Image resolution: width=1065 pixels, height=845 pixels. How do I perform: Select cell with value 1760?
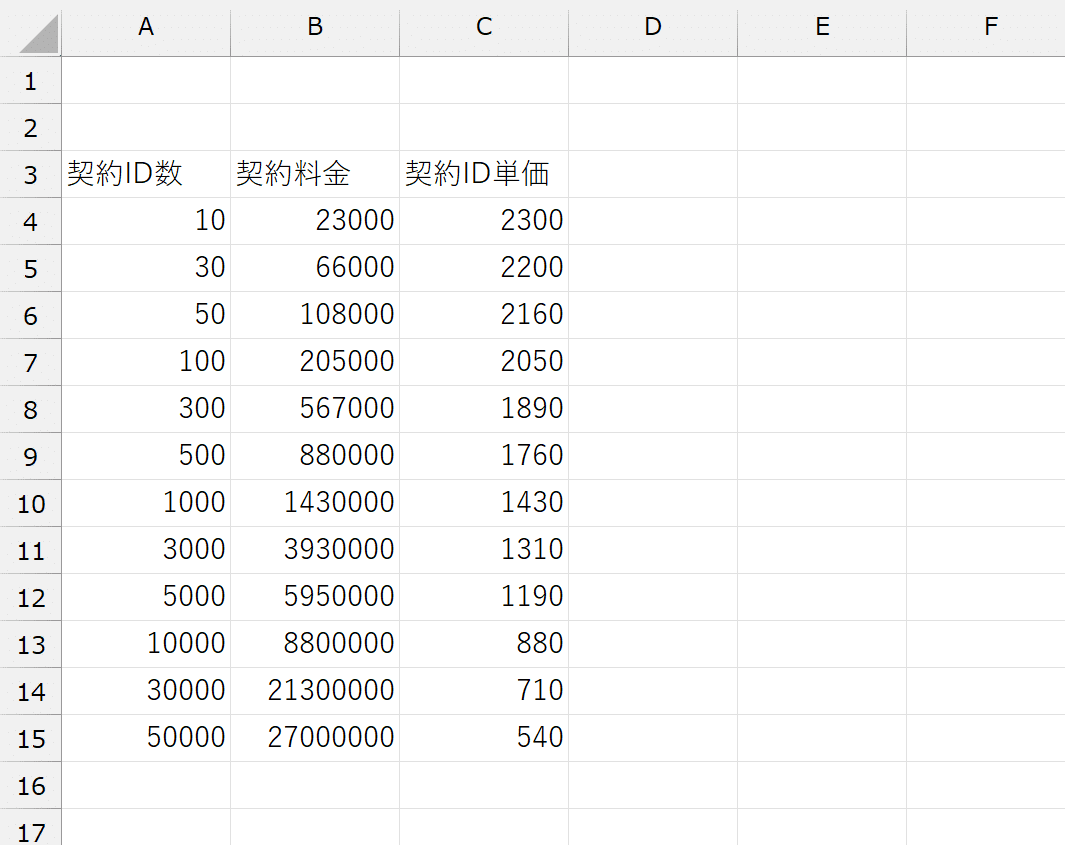484,456
